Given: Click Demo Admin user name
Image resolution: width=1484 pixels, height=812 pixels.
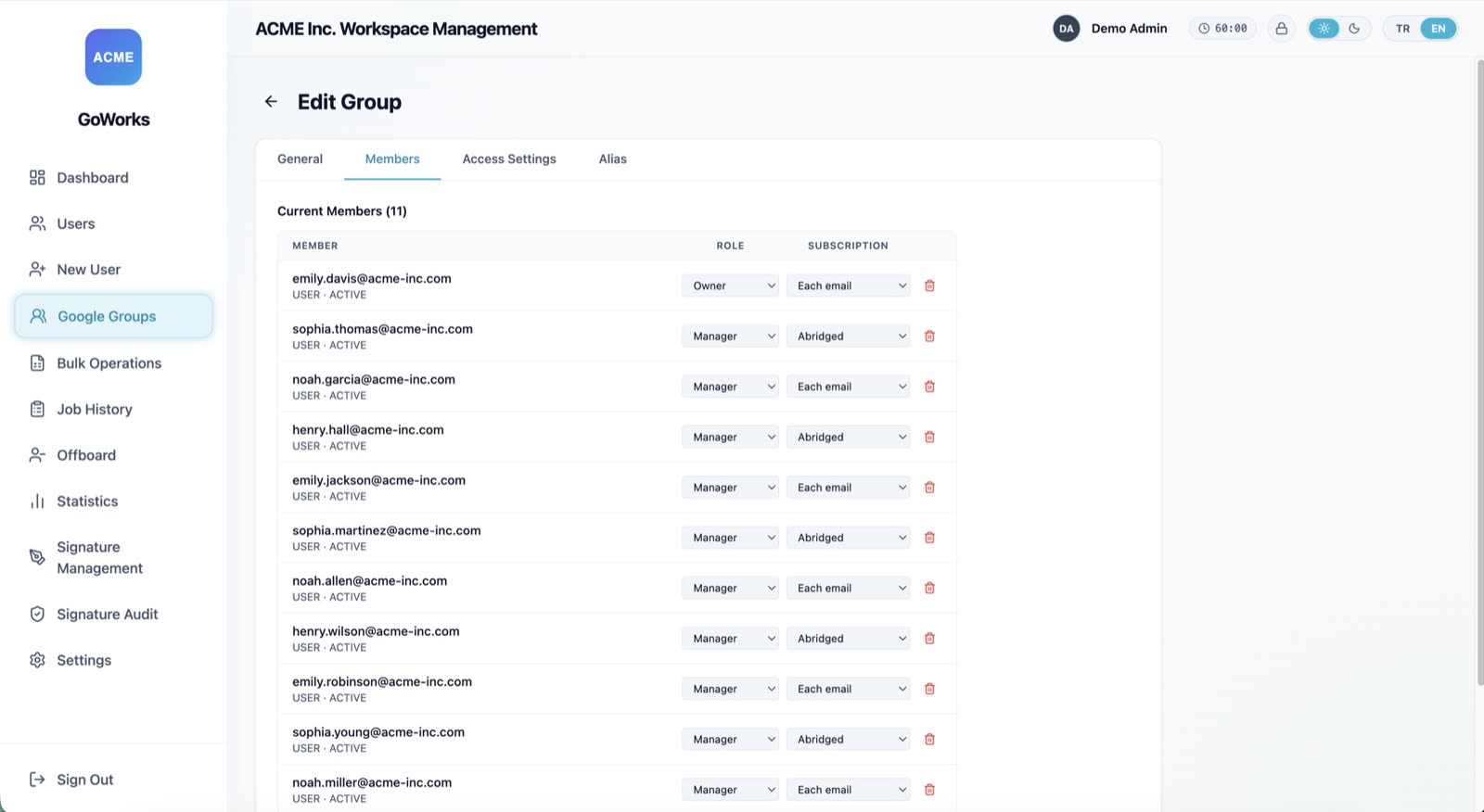Looking at the screenshot, I should click(1129, 29).
